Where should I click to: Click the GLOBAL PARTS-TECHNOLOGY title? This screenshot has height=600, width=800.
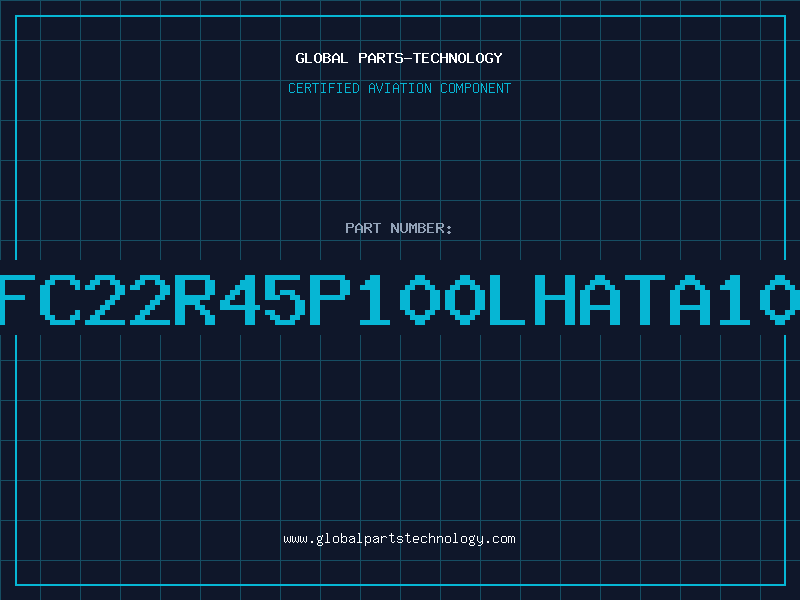399,58
